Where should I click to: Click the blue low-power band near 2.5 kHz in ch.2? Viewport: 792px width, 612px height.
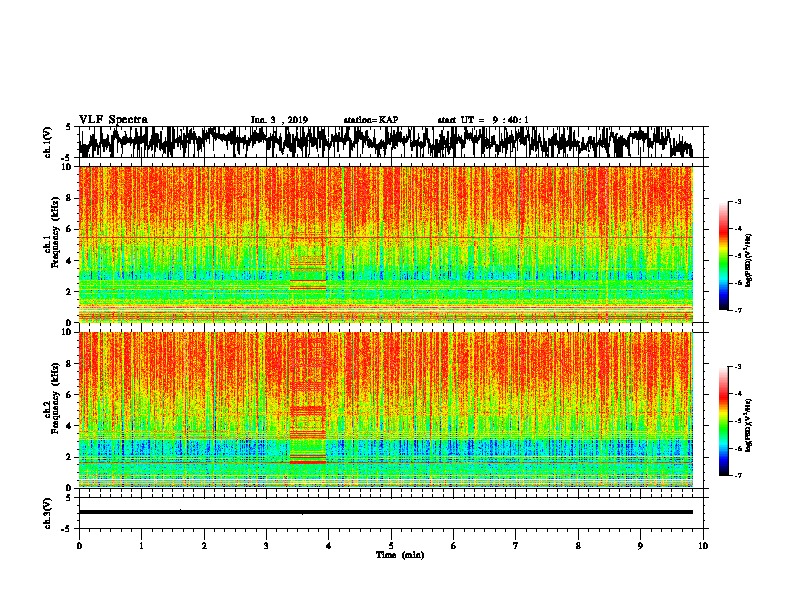click(386, 448)
